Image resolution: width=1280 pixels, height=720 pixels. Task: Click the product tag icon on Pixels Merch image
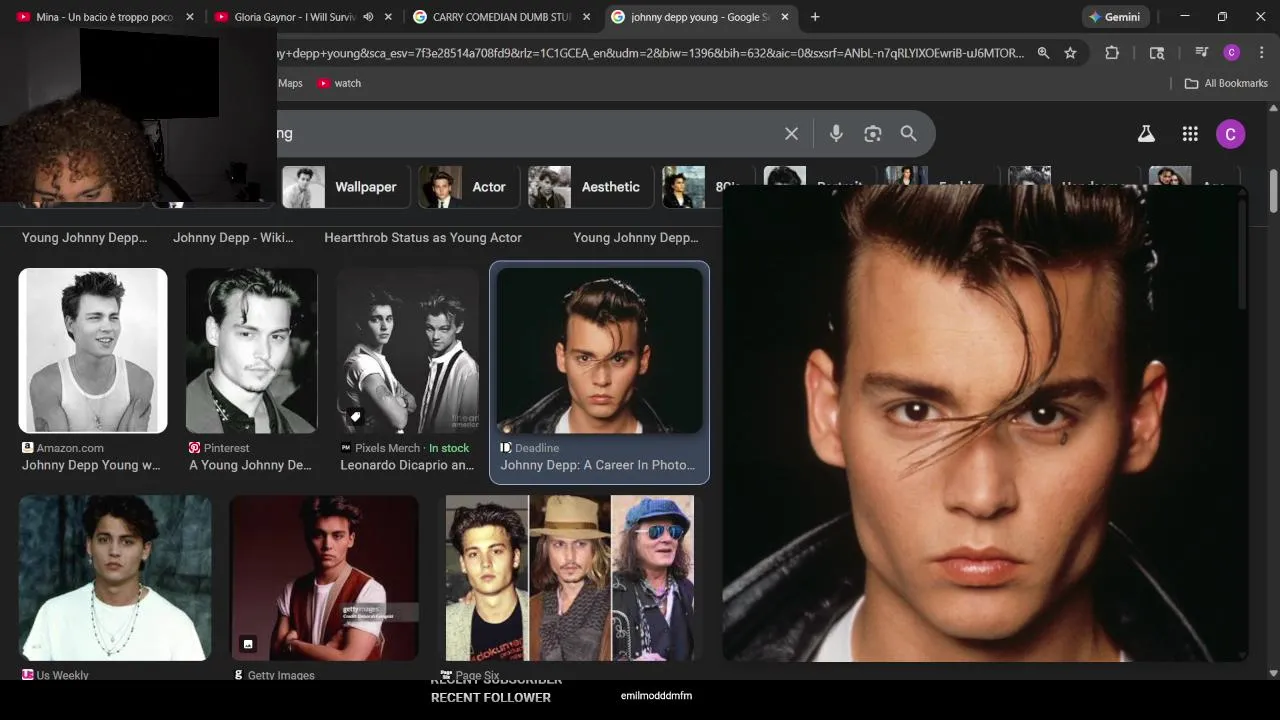tap(355, 416)
